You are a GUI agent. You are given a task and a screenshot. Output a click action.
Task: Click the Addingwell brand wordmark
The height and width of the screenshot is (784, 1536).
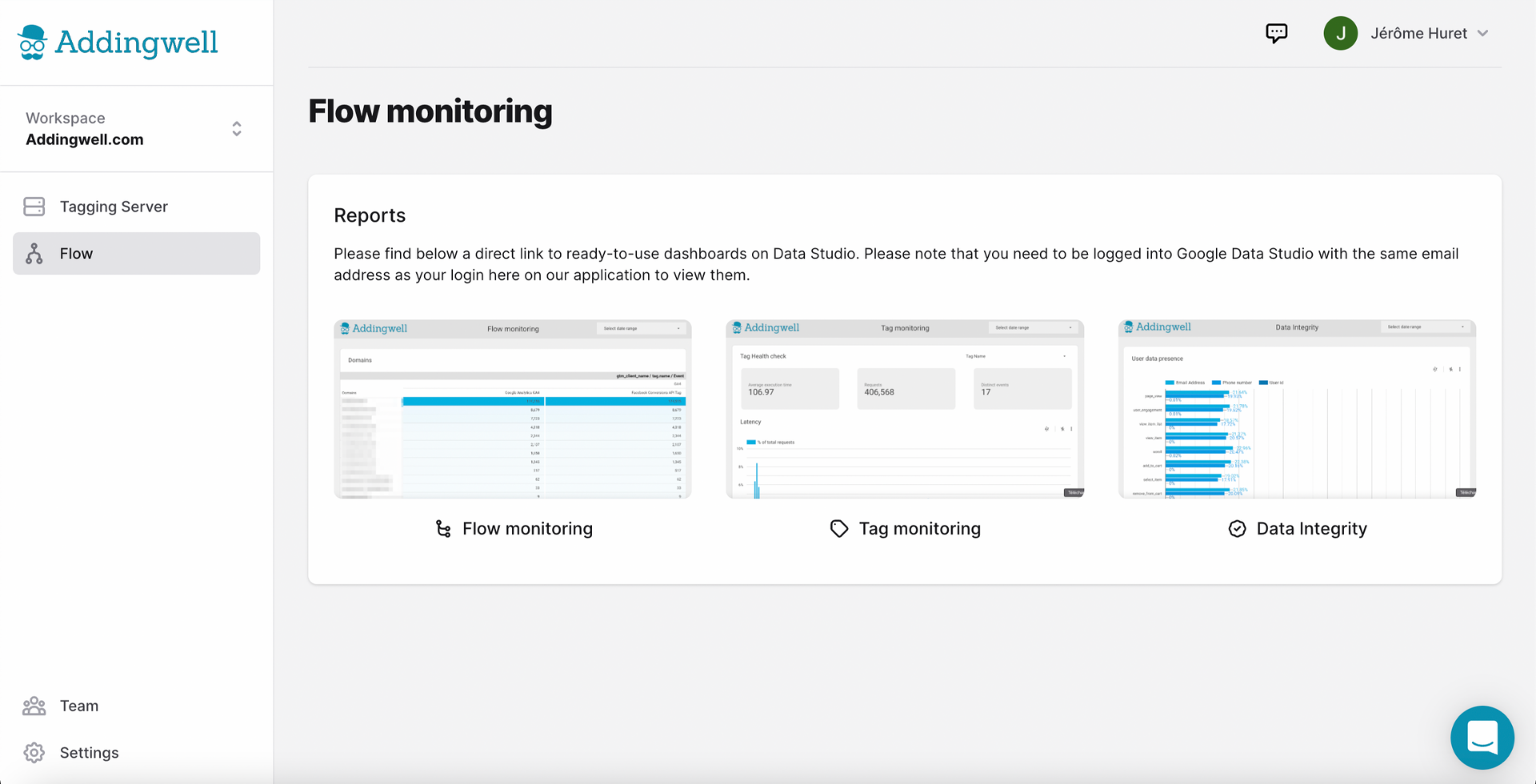pos(136,42)
